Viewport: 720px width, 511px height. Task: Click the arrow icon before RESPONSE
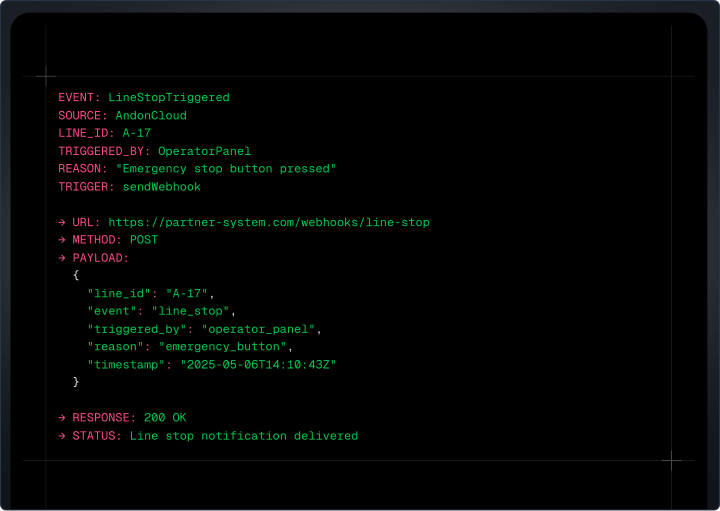[62, 418]
